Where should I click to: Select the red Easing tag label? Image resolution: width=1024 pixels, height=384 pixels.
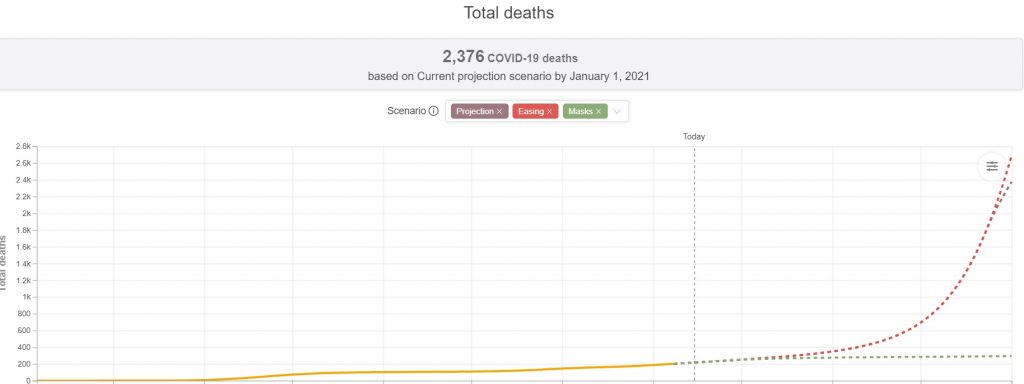pos(531,112)
